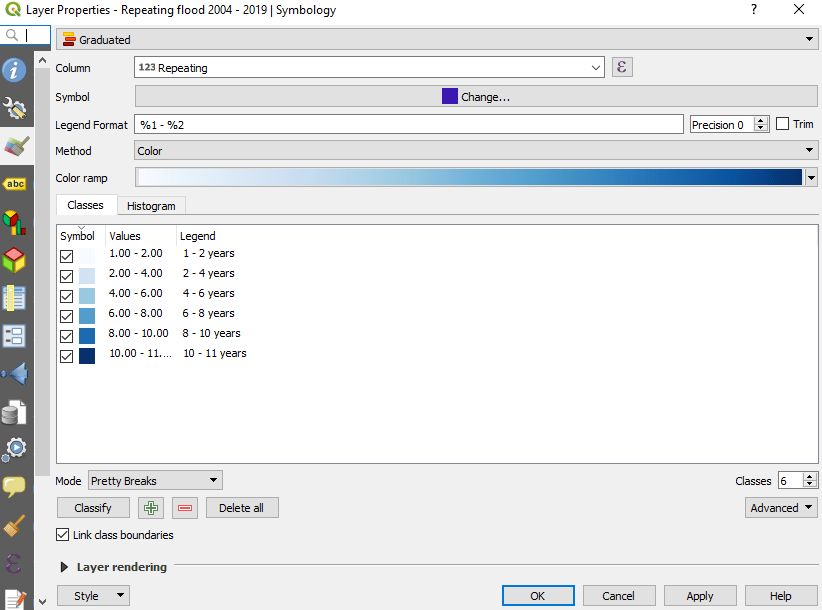Select the Labels 'abc' sidebar icon
822x610 pixels.
[x=15, y=184]
